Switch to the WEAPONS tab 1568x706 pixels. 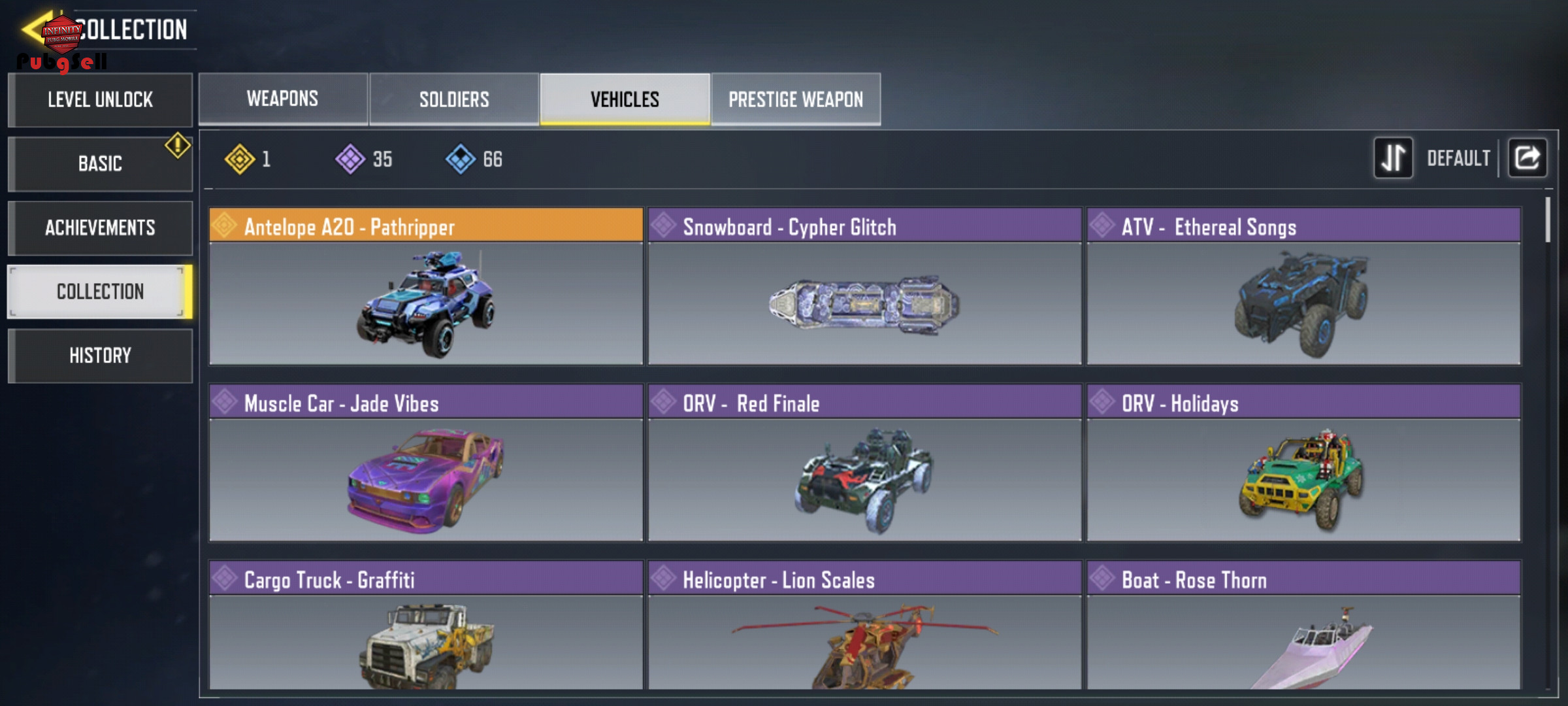click(x=283, y=99)
